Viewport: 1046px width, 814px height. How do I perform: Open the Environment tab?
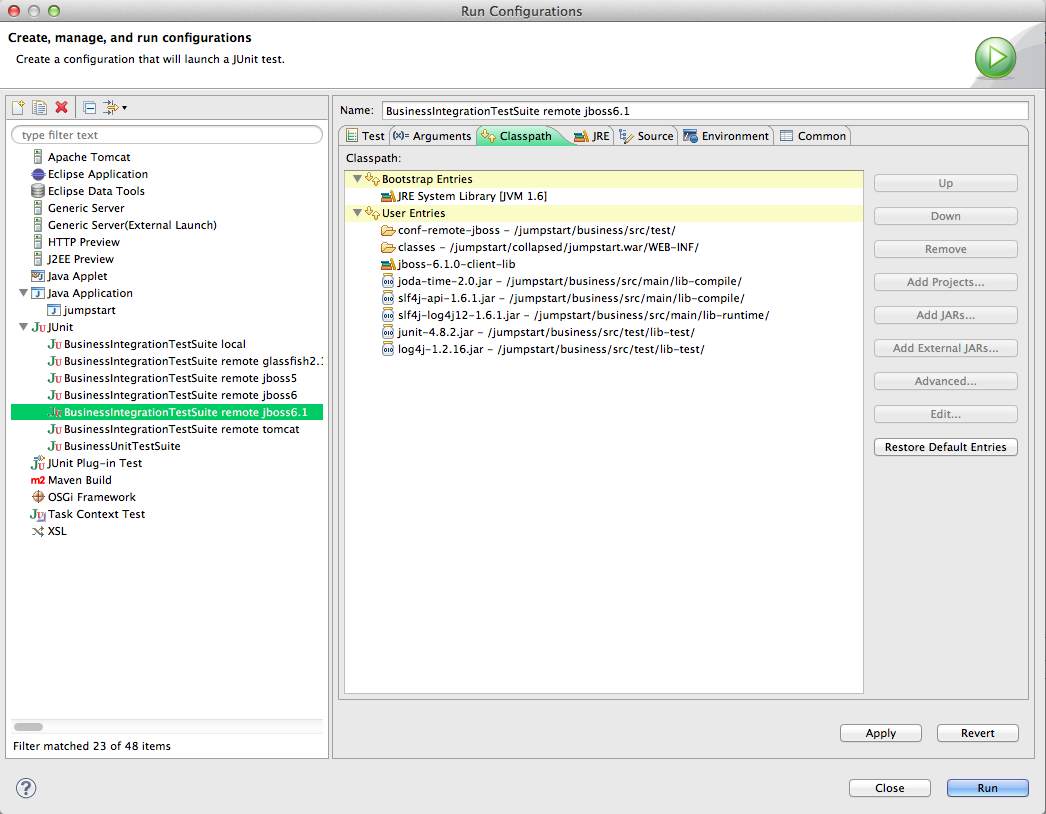pyautogui.click(x=726, y=136)
